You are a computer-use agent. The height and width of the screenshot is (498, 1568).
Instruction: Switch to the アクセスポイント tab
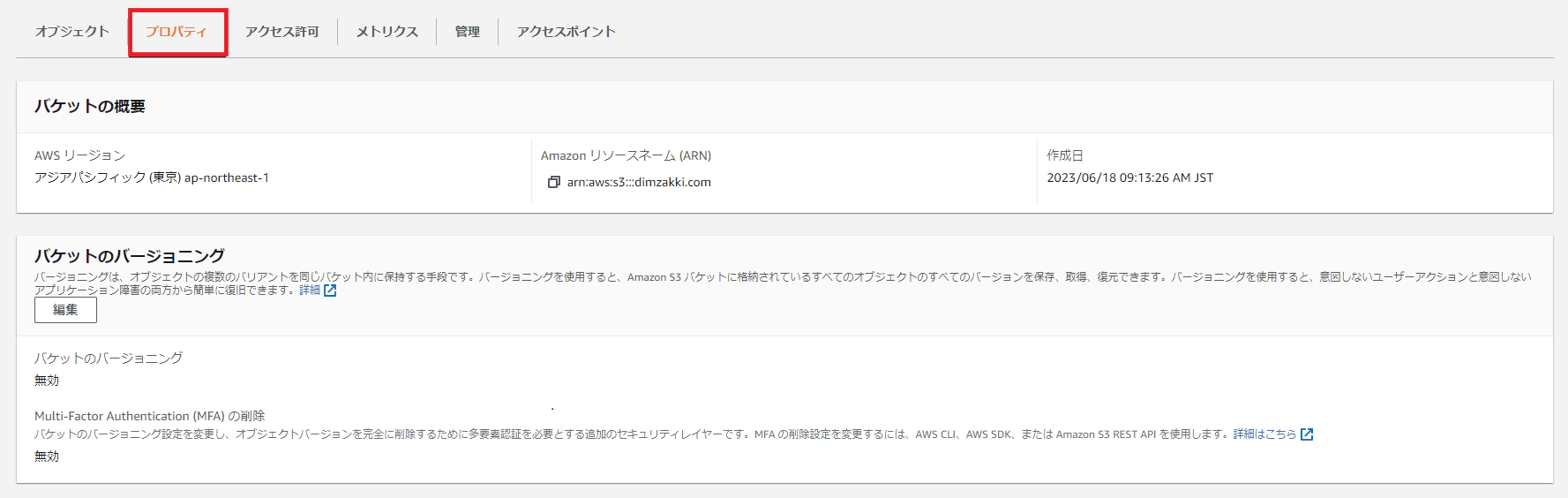click(566, 32)
